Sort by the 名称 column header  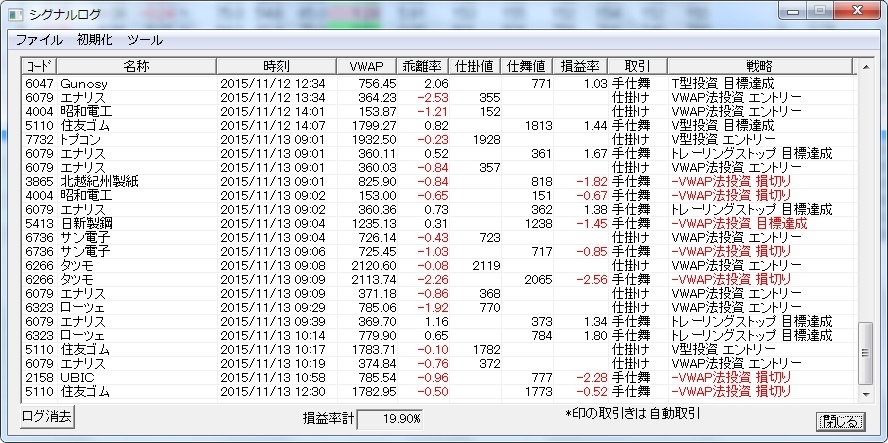(136, 66)
